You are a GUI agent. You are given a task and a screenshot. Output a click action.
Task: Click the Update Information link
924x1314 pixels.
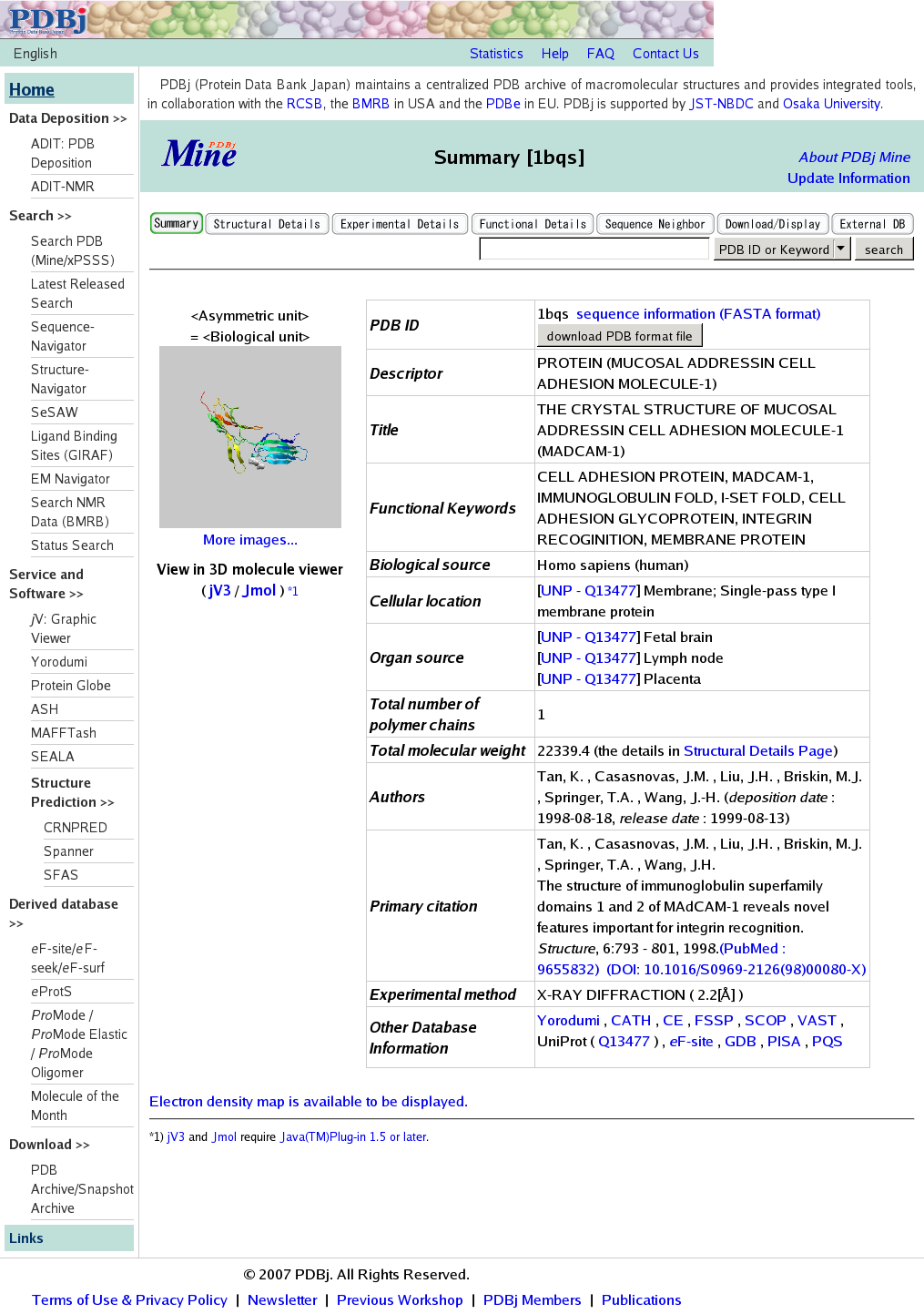[x=848, y=178]
